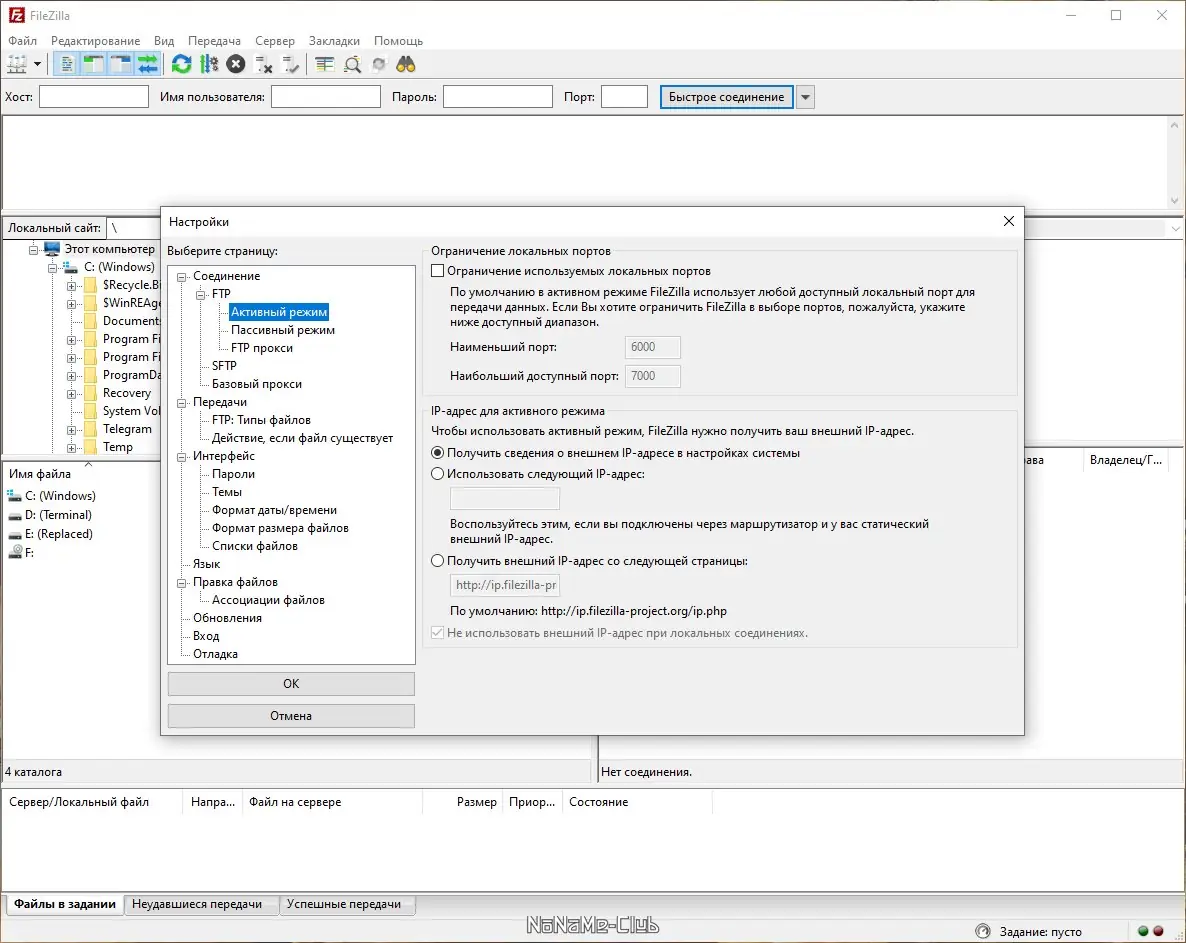Image resolution: width=1186 pixels, height=943 pixels.
Task: Open Site Manager dropdown arrow
Action: pyautogui.click(x=37, y=64)
